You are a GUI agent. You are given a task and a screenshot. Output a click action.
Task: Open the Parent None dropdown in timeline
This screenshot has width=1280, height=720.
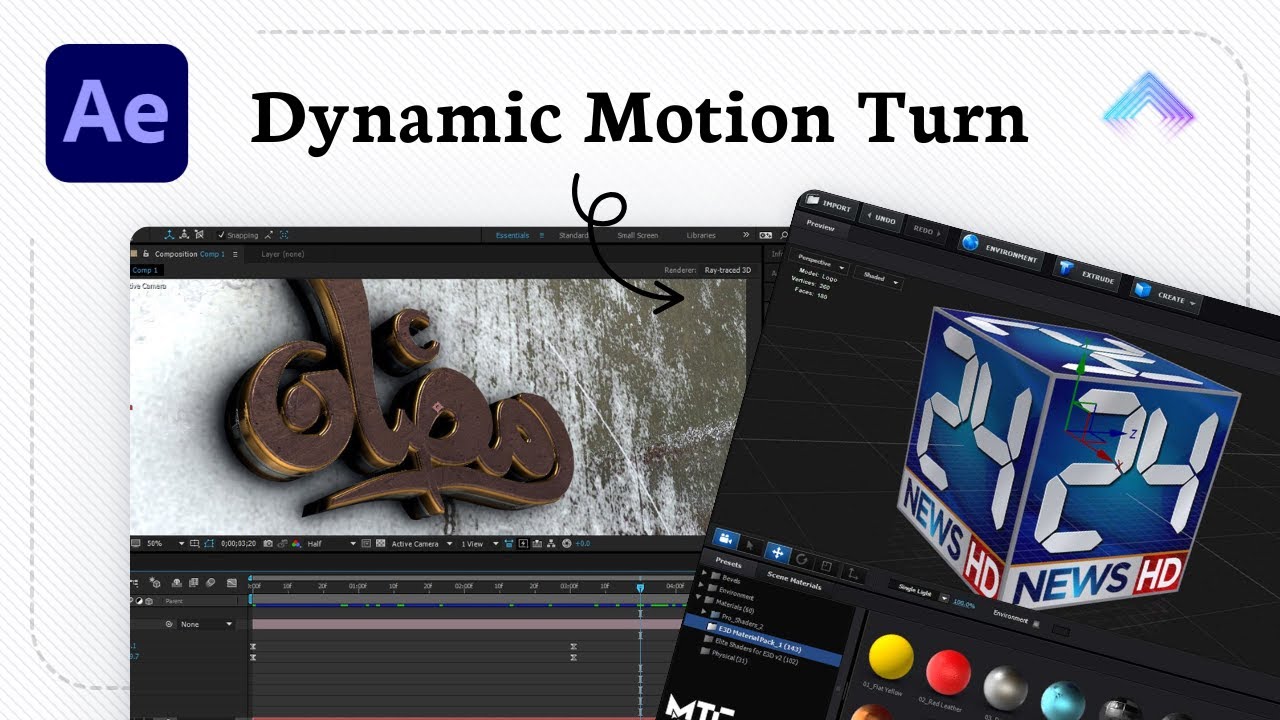[x=207, y=624]
